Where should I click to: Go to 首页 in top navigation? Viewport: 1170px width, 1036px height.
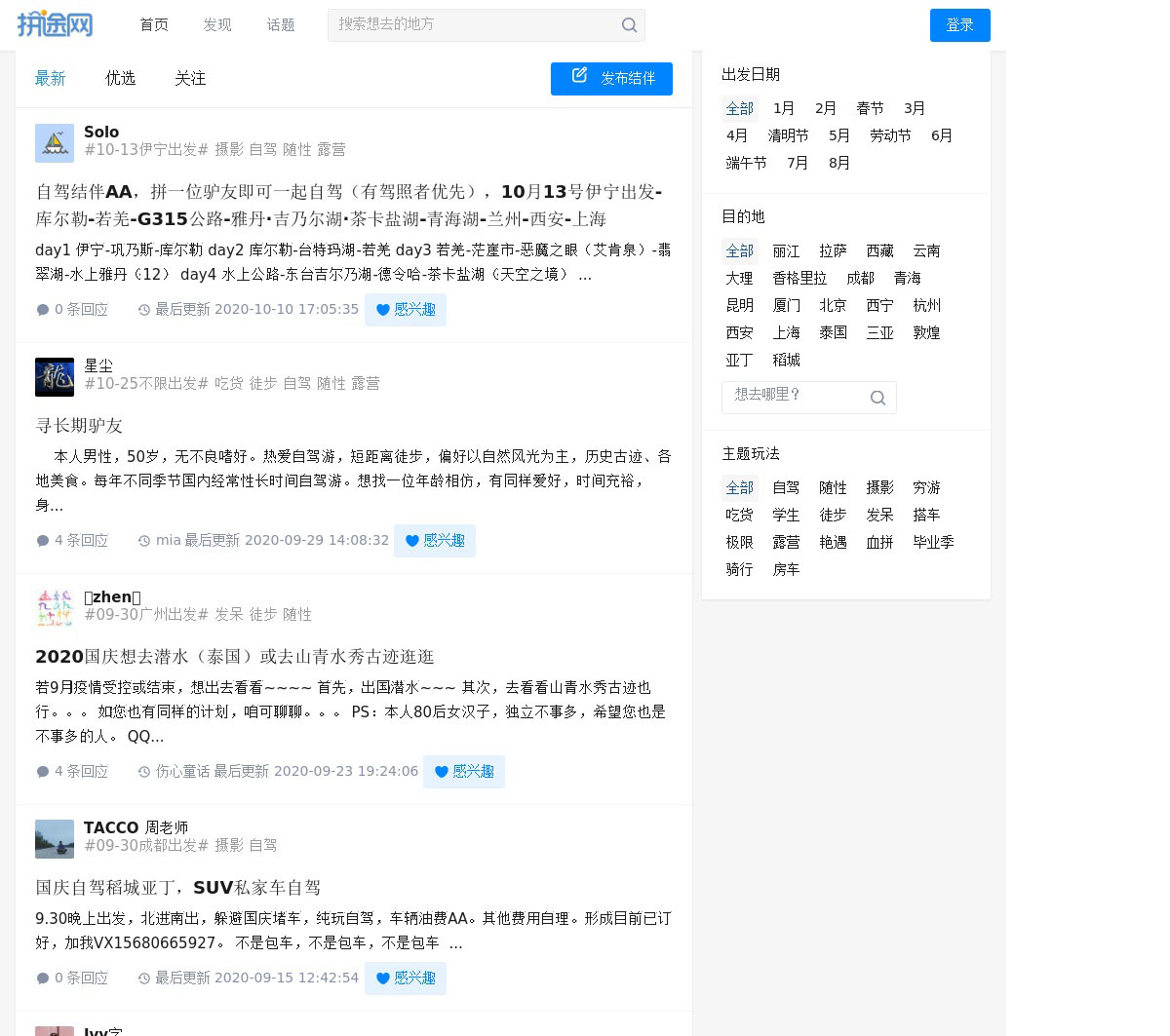point(154,25)
